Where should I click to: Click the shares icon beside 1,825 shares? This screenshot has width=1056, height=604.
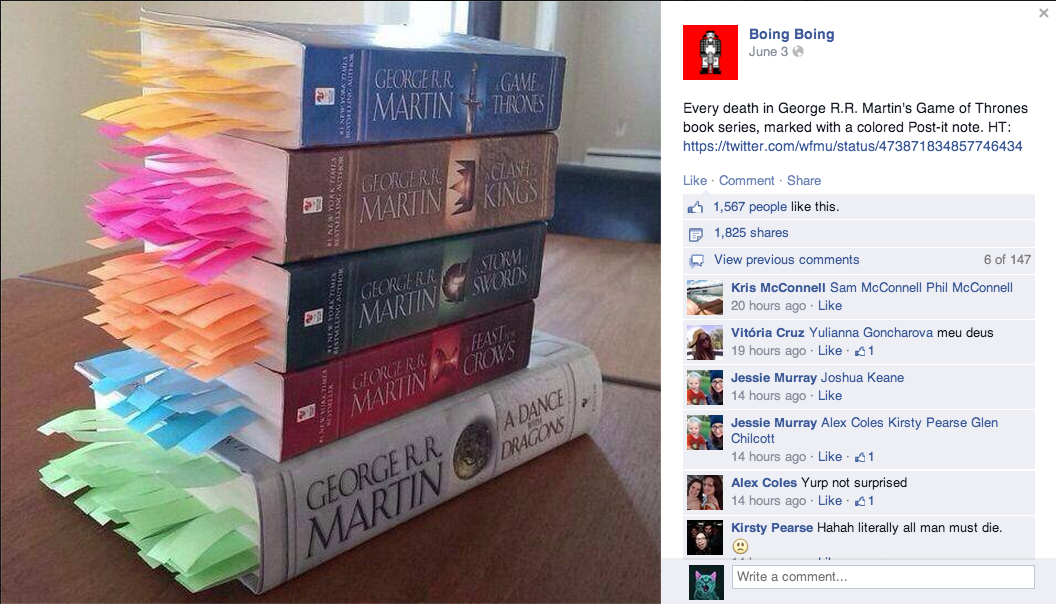[x=696, y=234]
